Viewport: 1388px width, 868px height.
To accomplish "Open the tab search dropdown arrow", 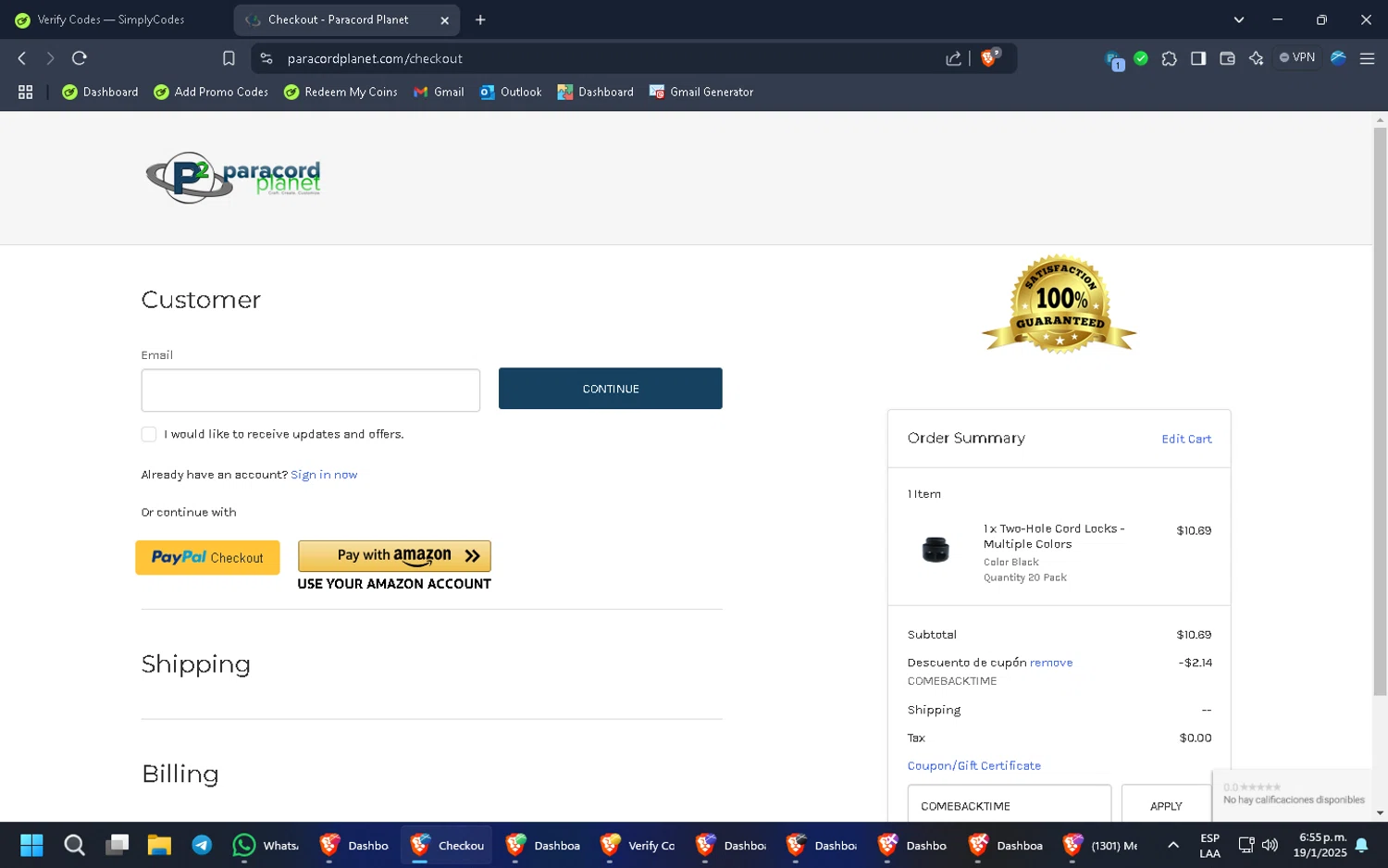I will (1239, 19).
